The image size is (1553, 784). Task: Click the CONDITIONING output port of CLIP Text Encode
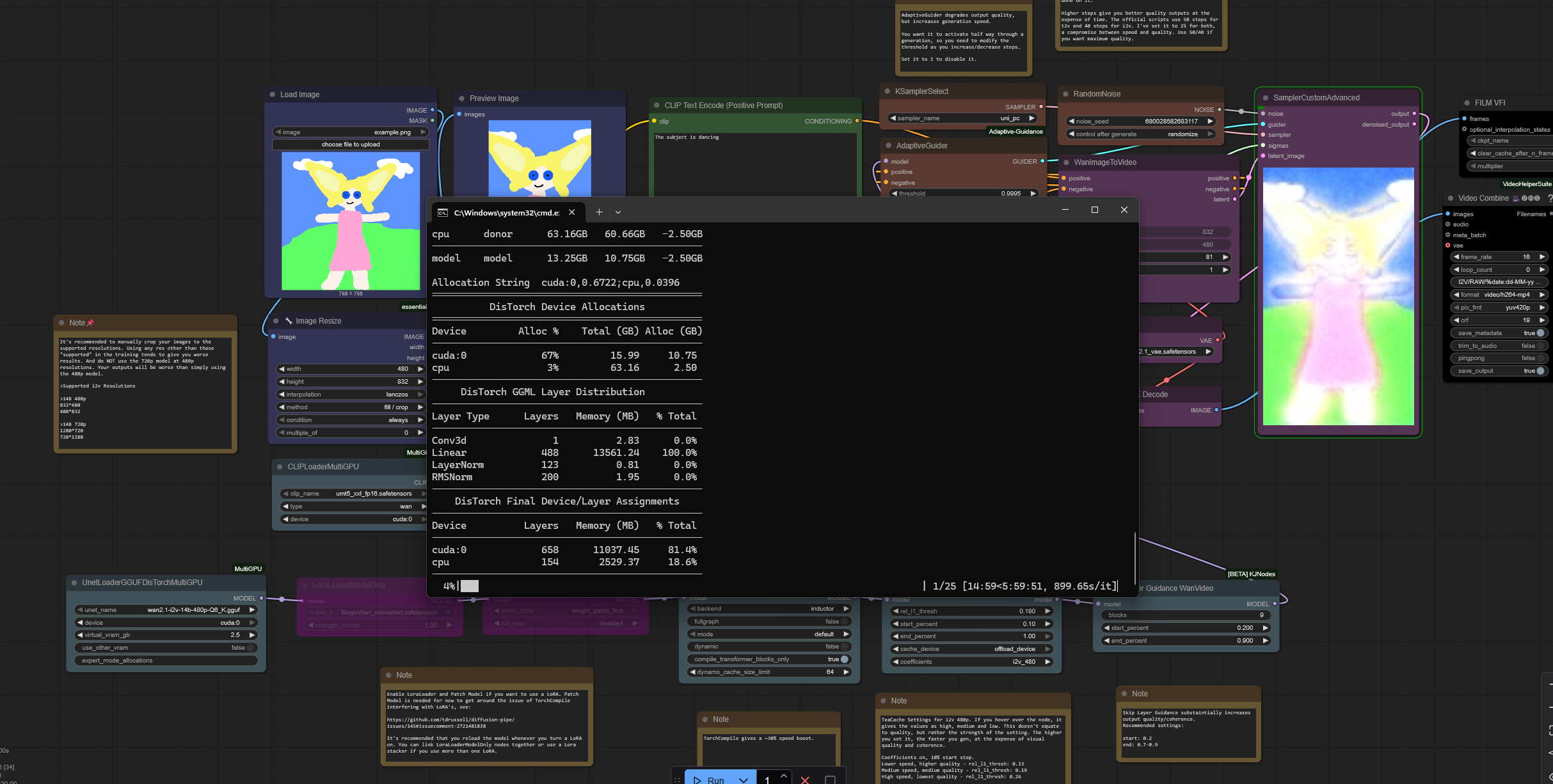(x=857, y=121)
